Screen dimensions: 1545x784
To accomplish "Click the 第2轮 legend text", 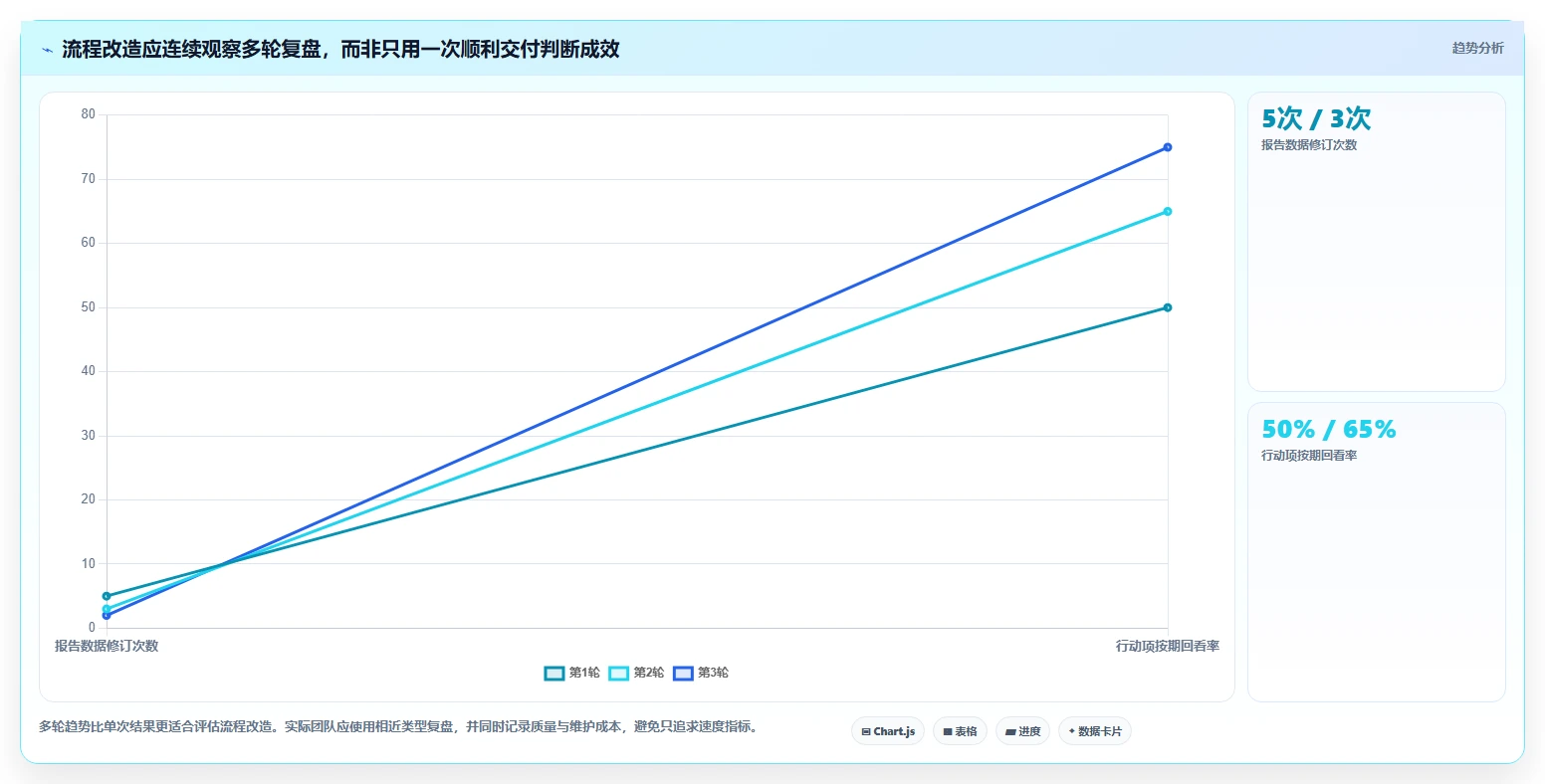I will click(x=649, y=674).
